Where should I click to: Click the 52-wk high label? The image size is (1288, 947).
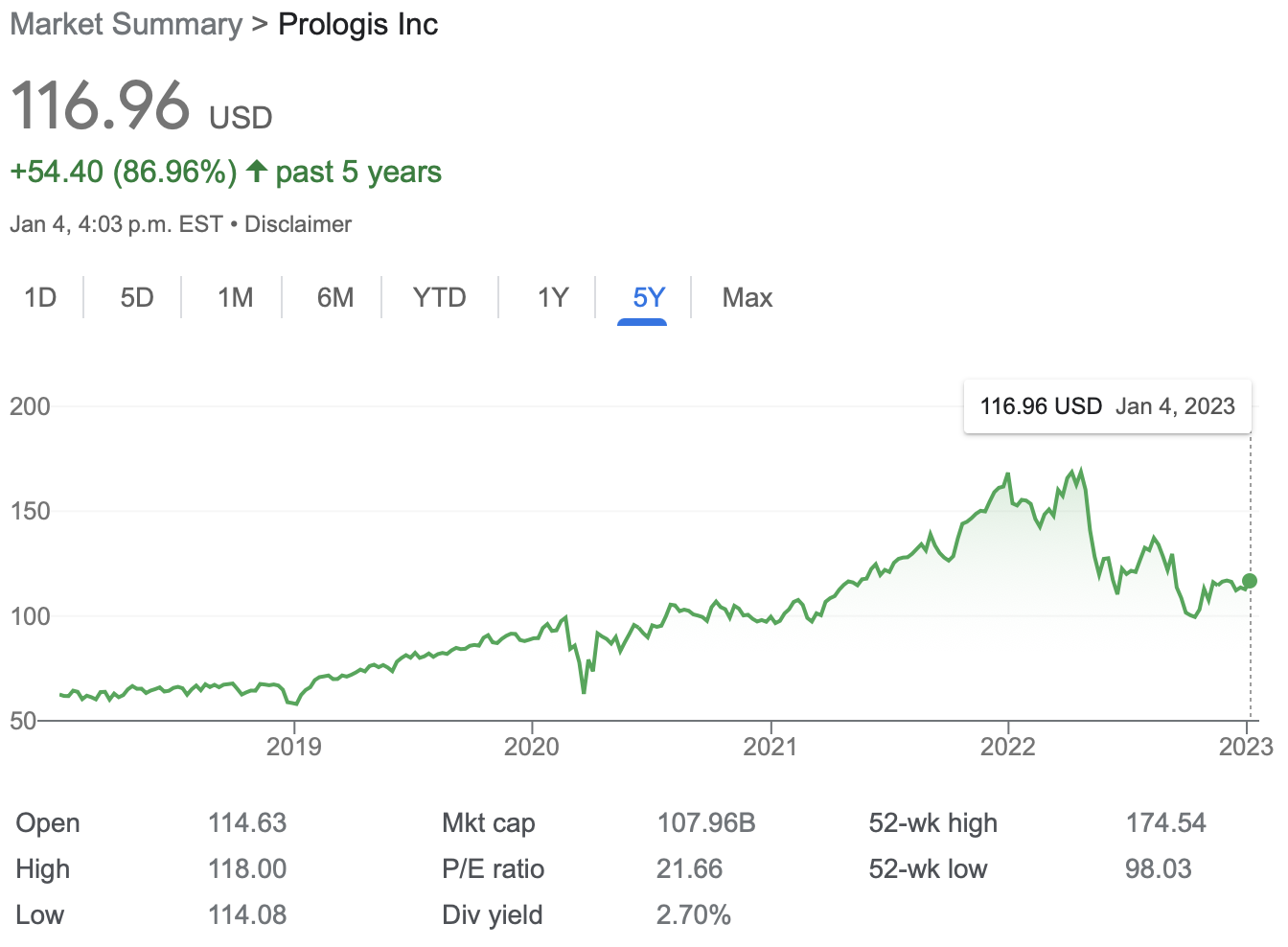pos(933,823)
